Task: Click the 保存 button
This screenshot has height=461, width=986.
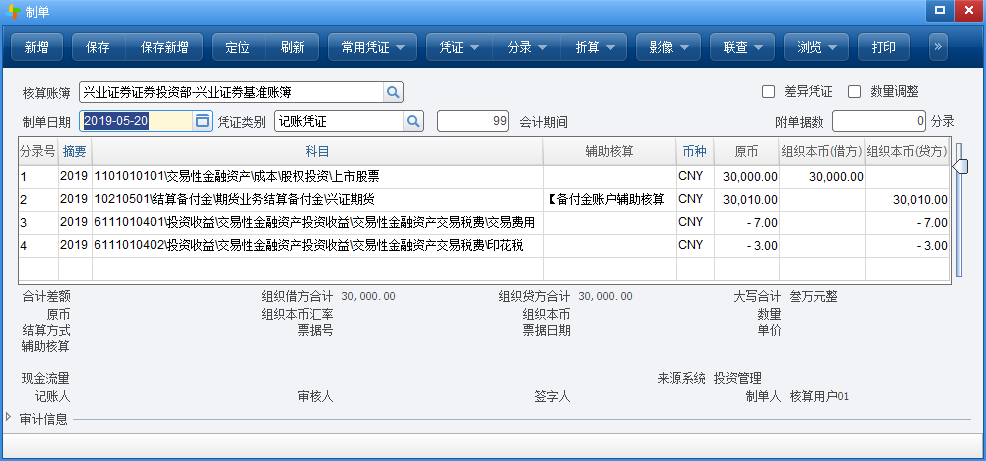Action: coord(98,47)
